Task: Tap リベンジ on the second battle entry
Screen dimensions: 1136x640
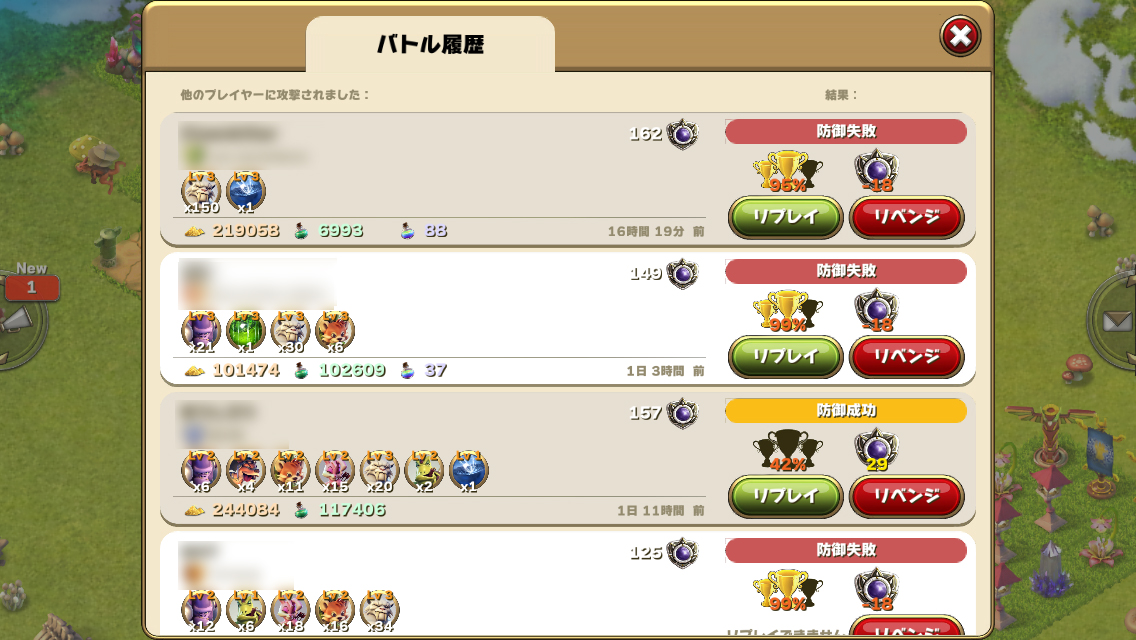Action: coord(906,357)
